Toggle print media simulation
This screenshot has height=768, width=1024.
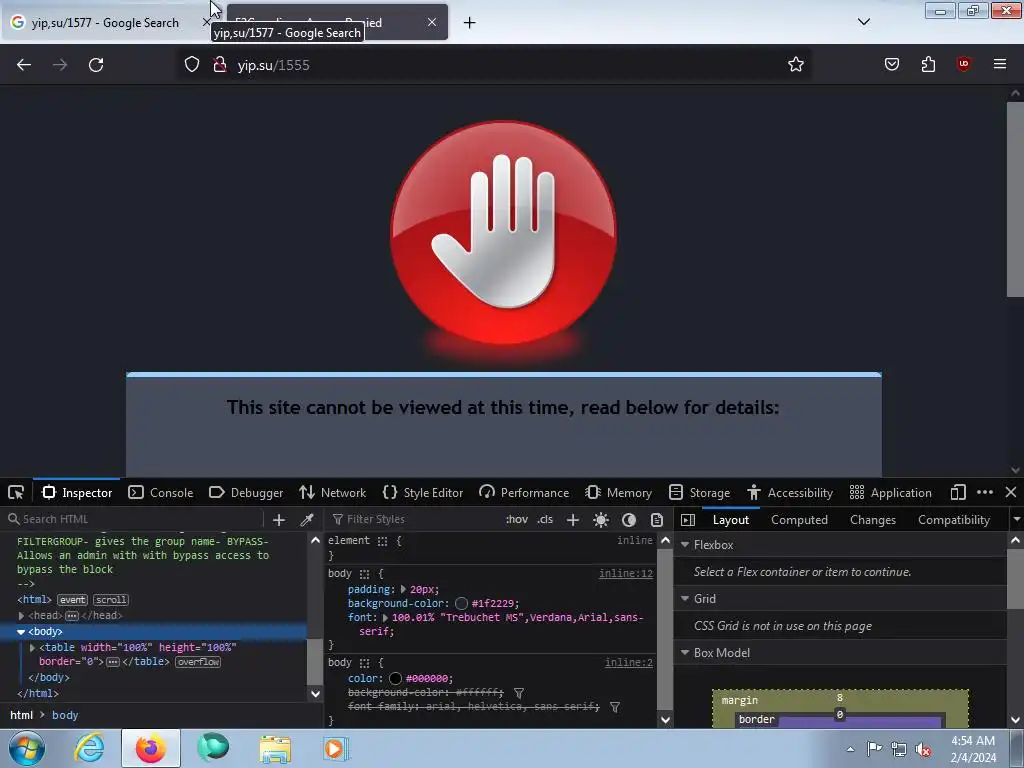(x=657, y=519)
